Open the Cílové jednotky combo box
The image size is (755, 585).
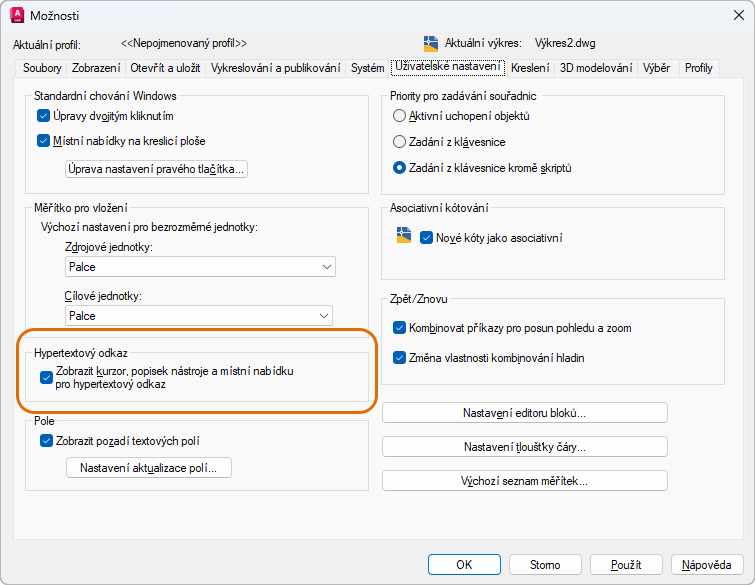click(198, 316)
